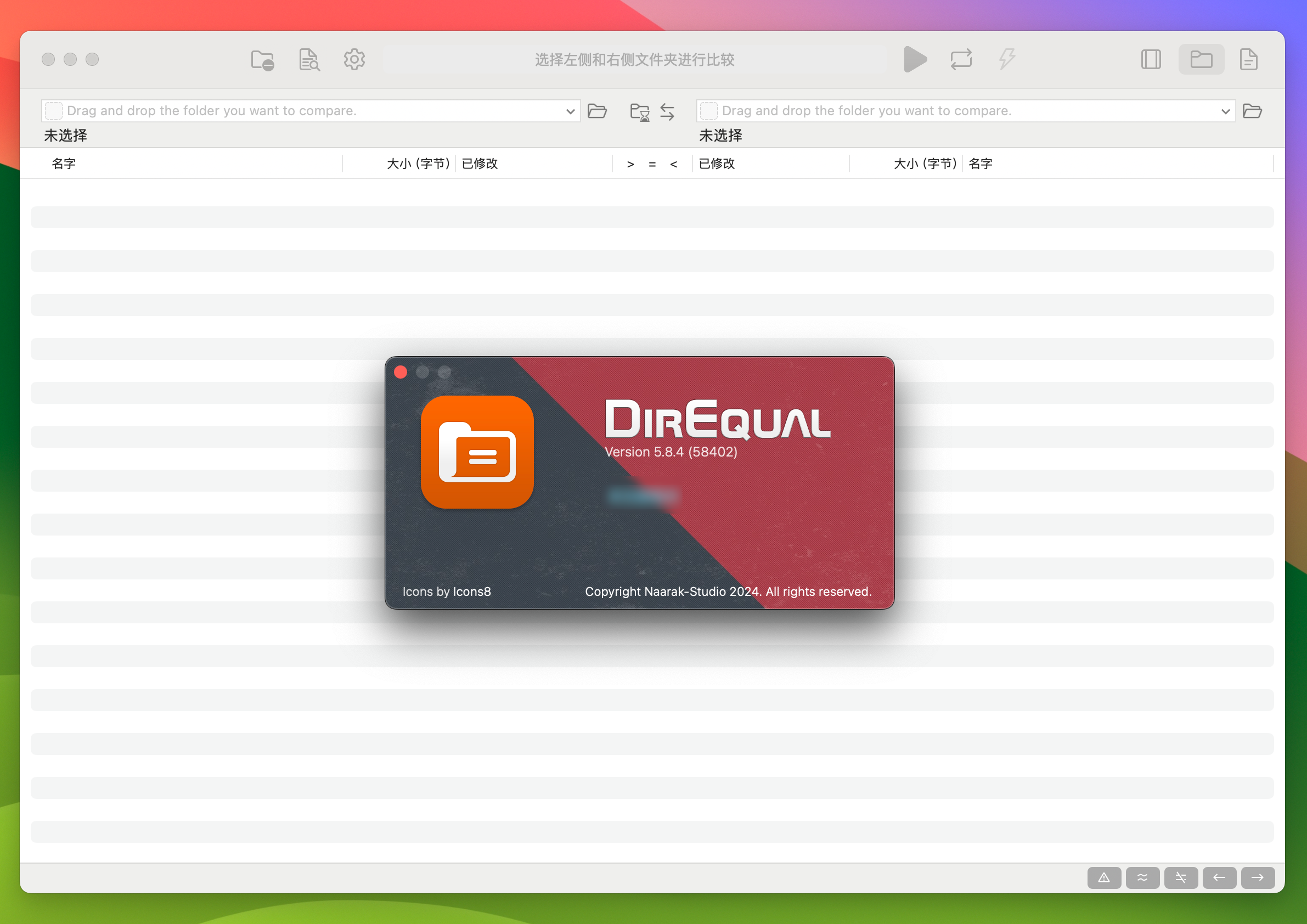The image size is (1307, 924).
Task: Sort by left 名字 column header
Action: tap(64, 164)
